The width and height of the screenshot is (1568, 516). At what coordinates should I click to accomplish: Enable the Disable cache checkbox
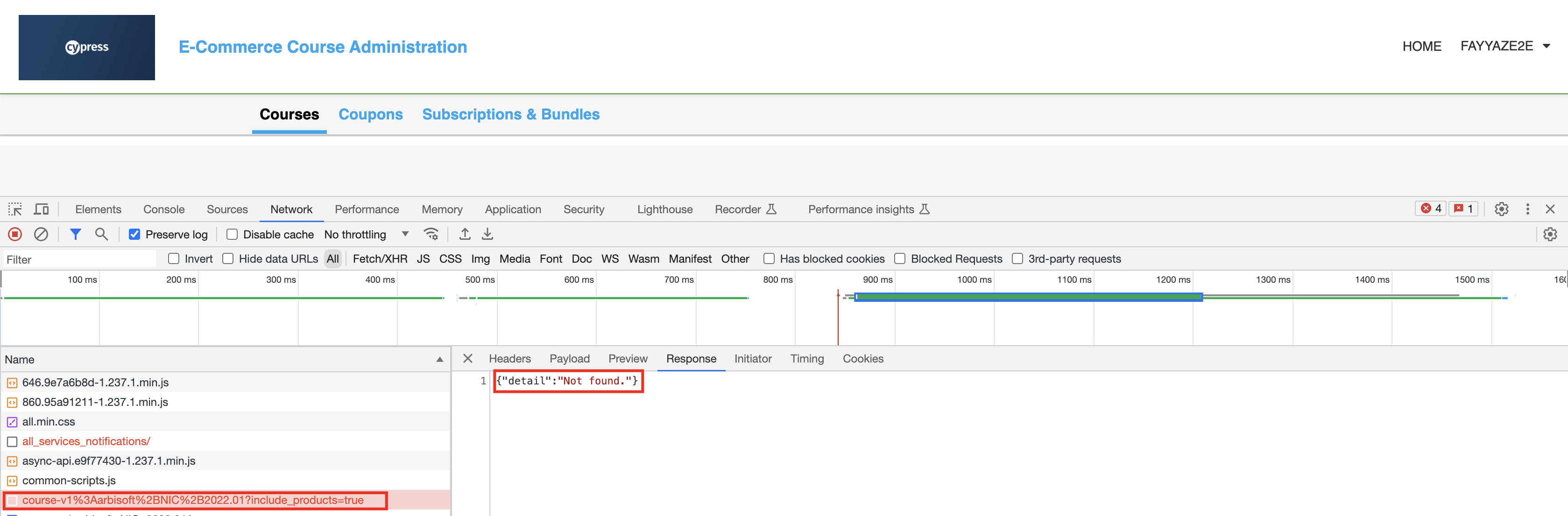[232, 234]
